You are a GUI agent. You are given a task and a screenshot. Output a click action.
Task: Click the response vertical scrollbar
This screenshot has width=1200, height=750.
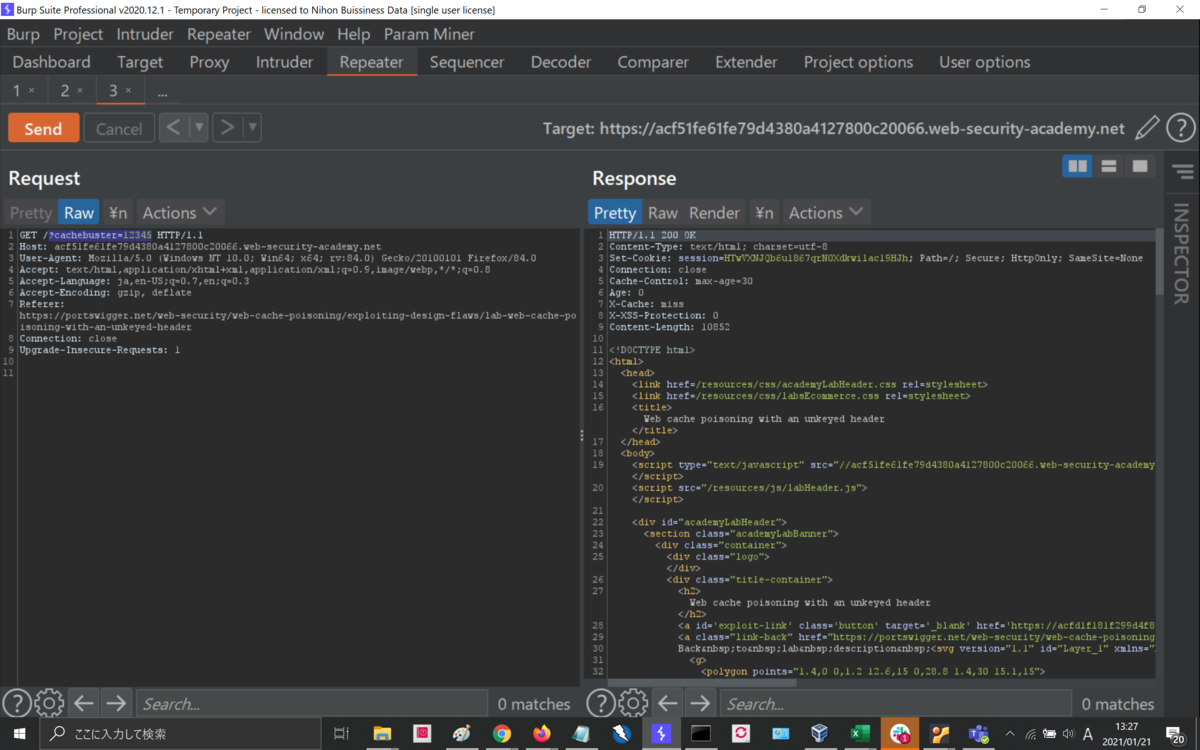[1159, 262]
